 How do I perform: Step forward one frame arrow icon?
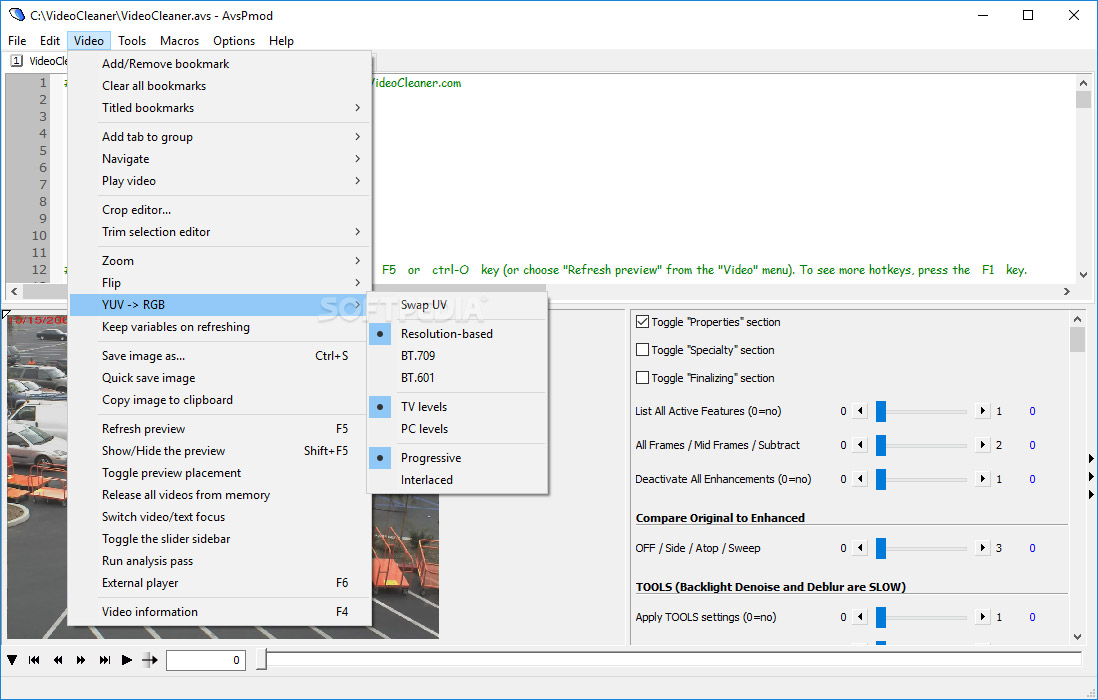point(81,659)
